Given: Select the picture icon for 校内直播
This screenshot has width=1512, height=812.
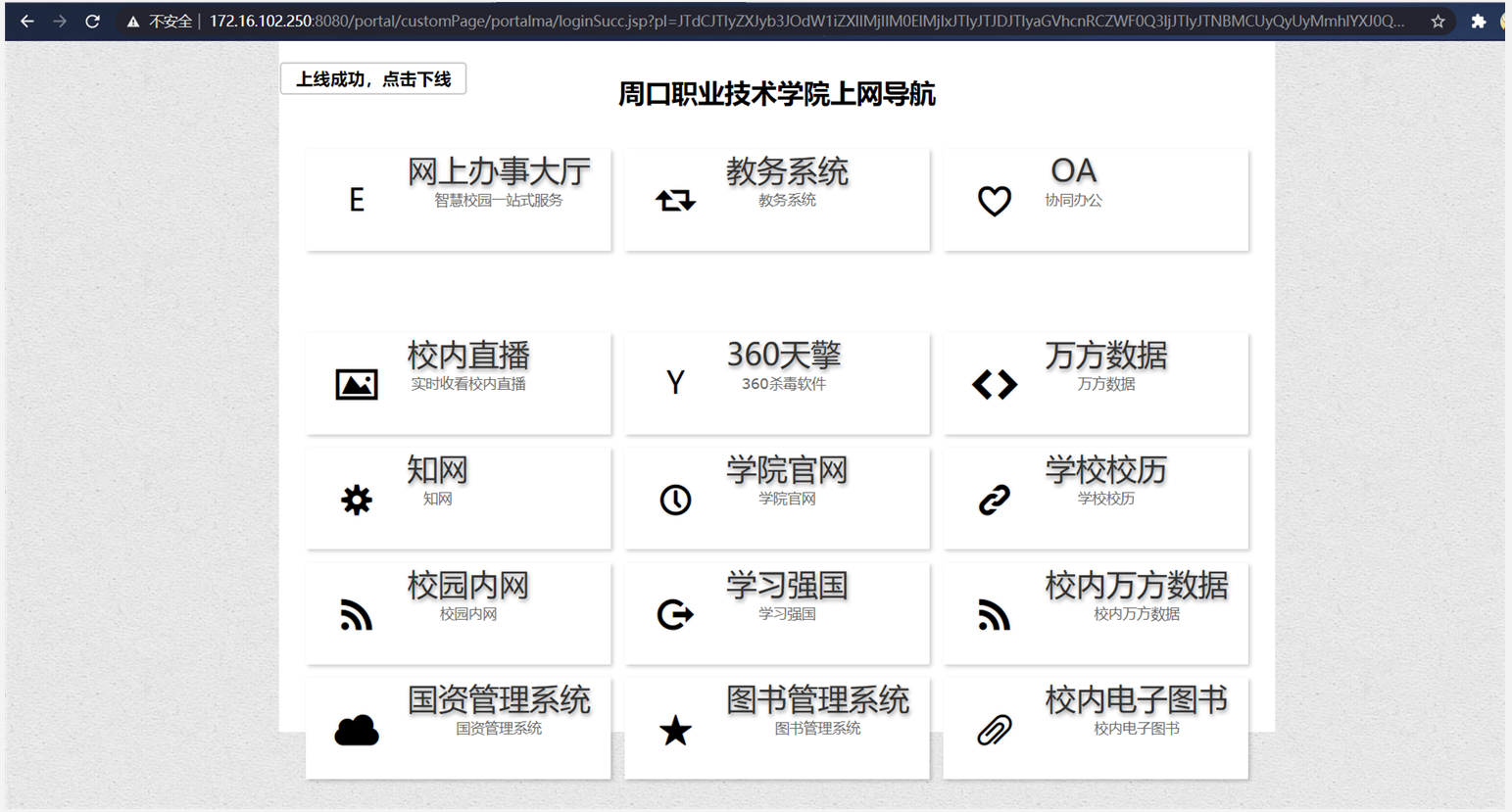Looking at the screenshot, I should click(357, 384).
